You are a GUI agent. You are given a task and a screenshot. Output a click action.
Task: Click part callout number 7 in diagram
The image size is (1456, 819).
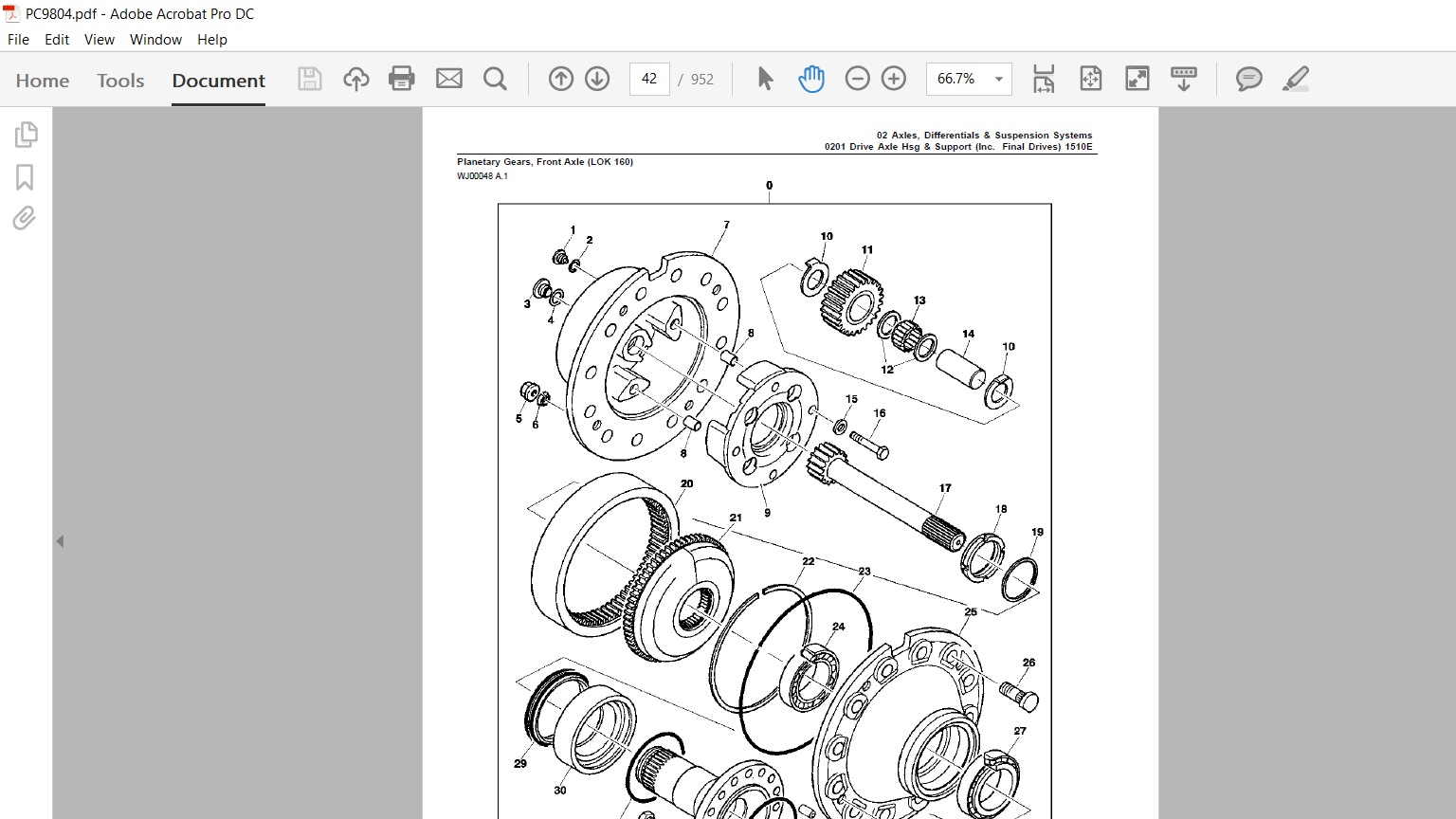(x=727, y=226)
